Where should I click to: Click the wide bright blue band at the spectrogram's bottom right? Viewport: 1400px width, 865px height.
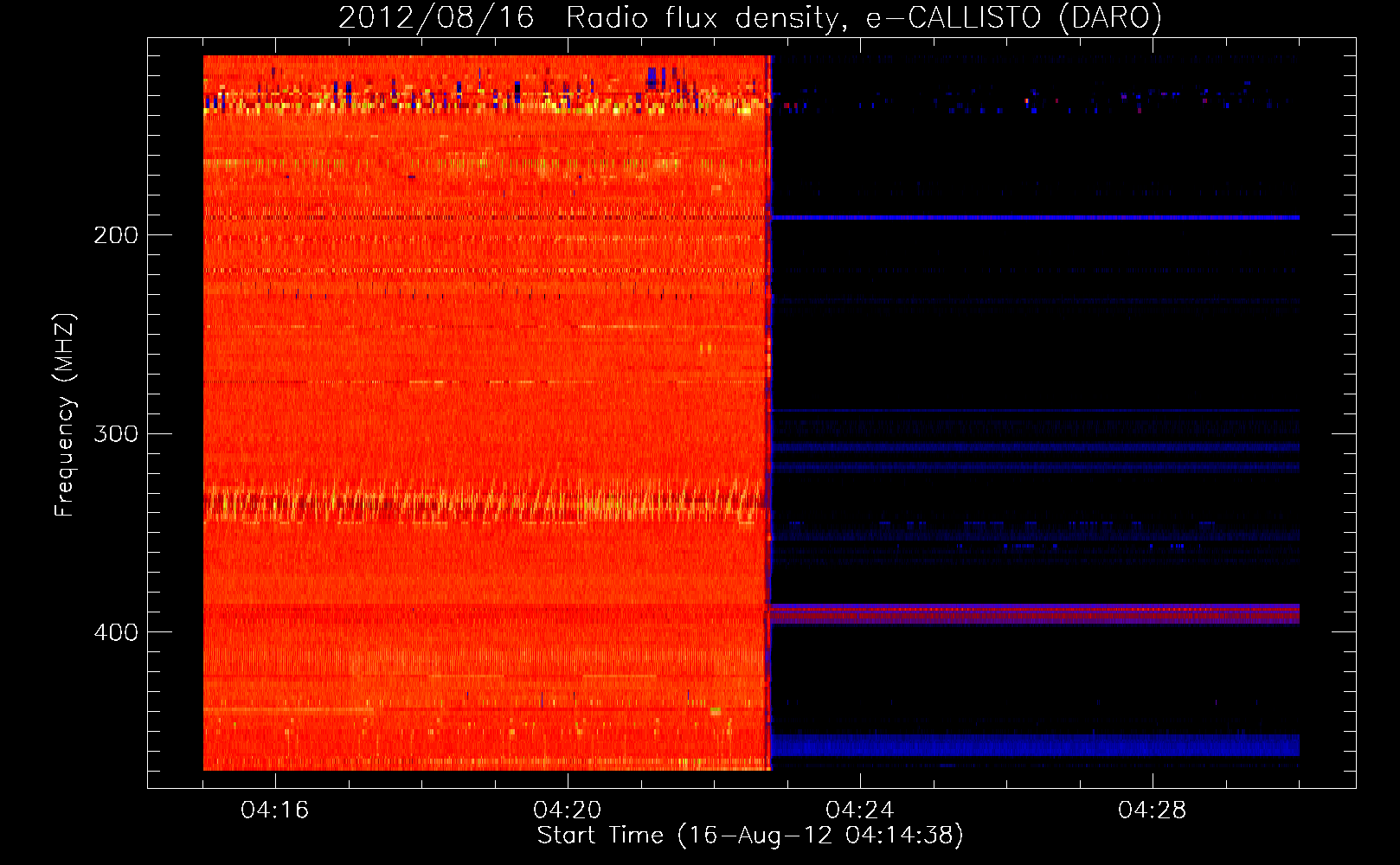tap(1035, 746)
